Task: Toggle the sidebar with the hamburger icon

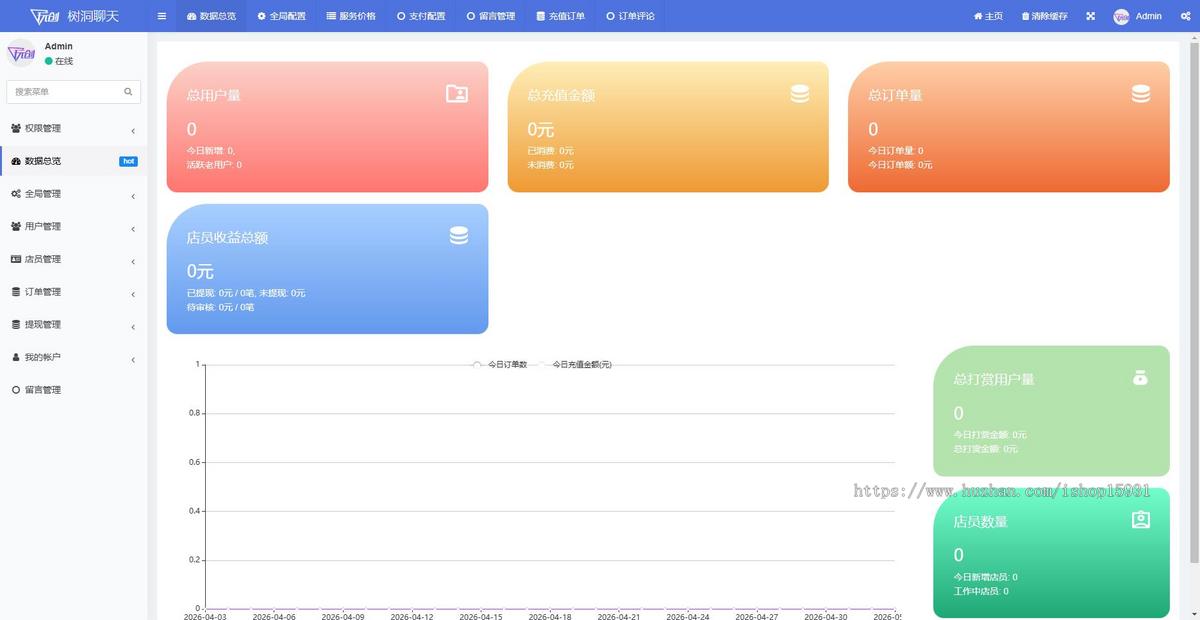Action: tap(161, 16)
